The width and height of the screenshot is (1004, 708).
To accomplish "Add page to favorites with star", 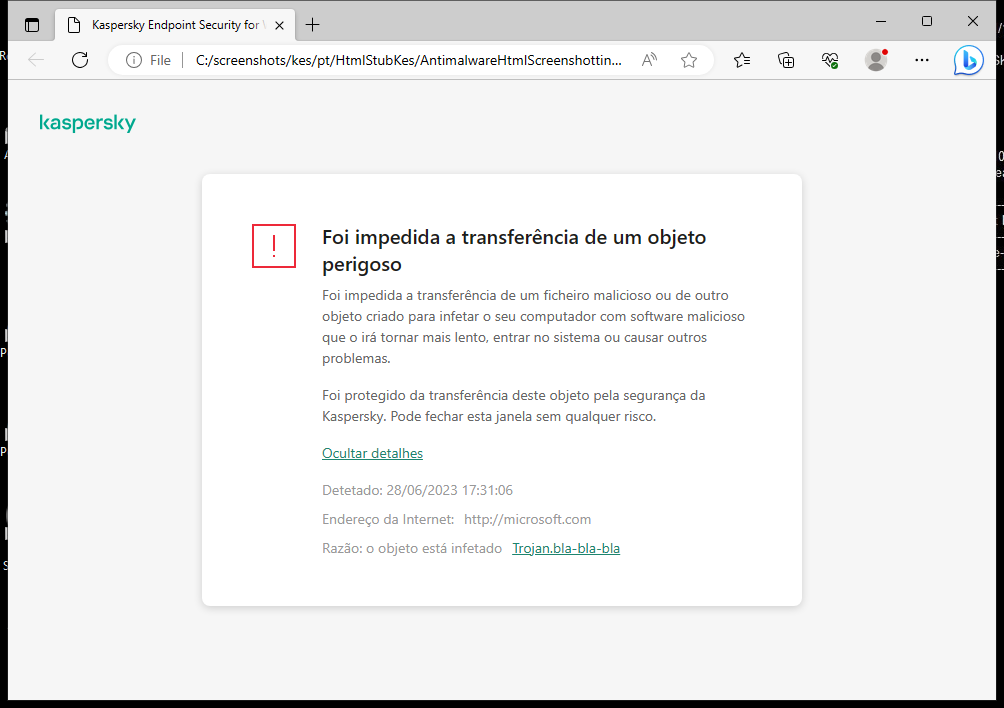I will coord(688,60).
